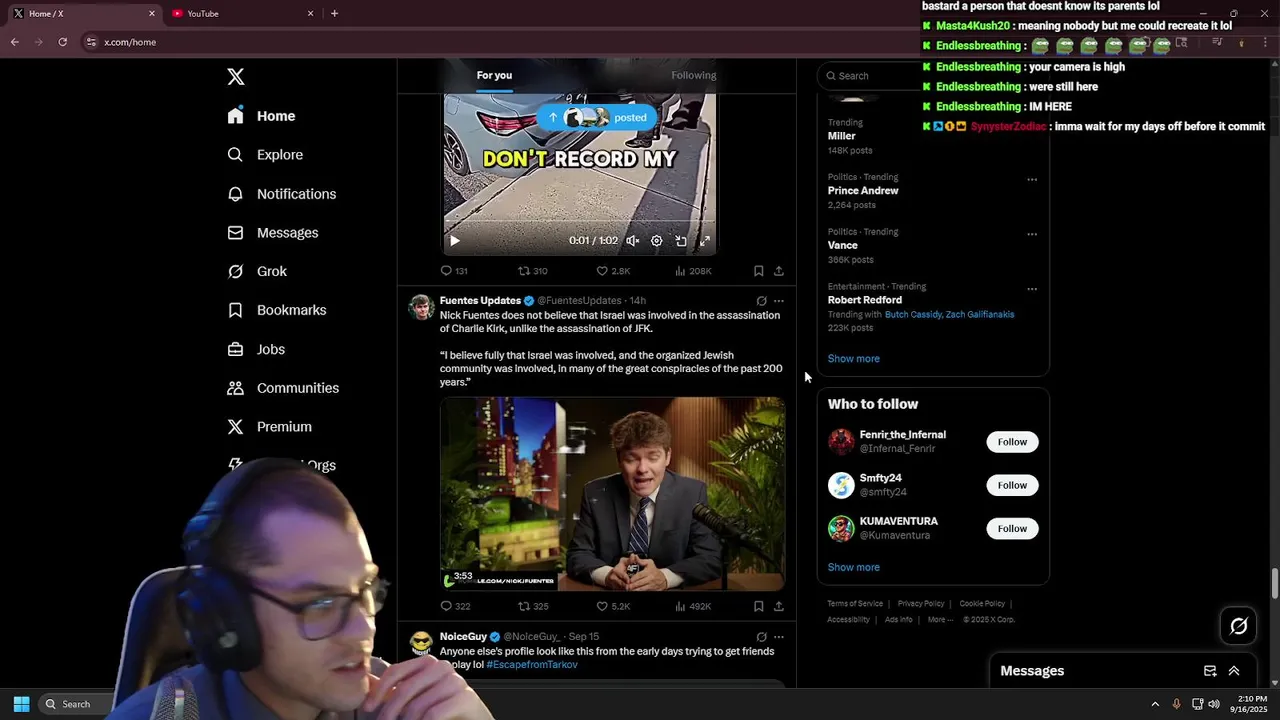This screenshot has width=1280, height=720.
Task: Open the Terms of Service link
Action: [x=855, y=604]
